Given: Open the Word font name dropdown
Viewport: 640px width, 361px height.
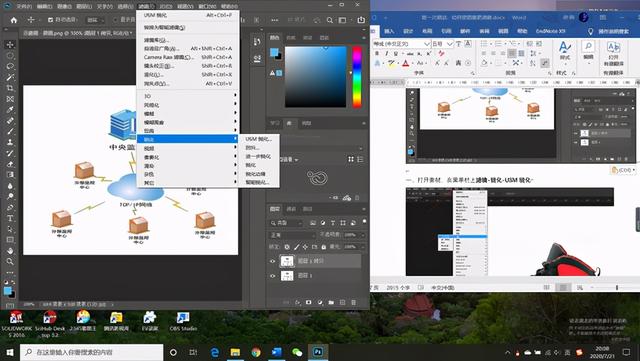Looking at the screenshot, I should tap(402, 44).
